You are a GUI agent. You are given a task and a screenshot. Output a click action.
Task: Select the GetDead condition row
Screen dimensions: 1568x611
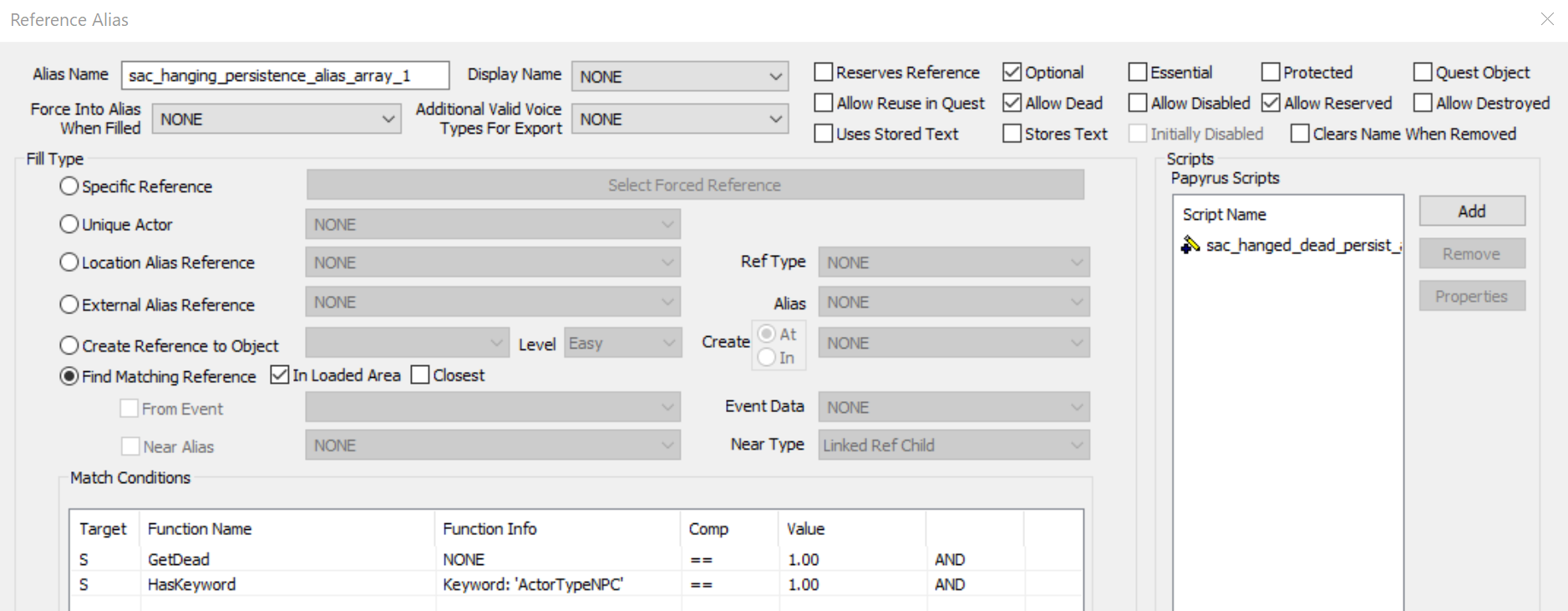point(576,559)
